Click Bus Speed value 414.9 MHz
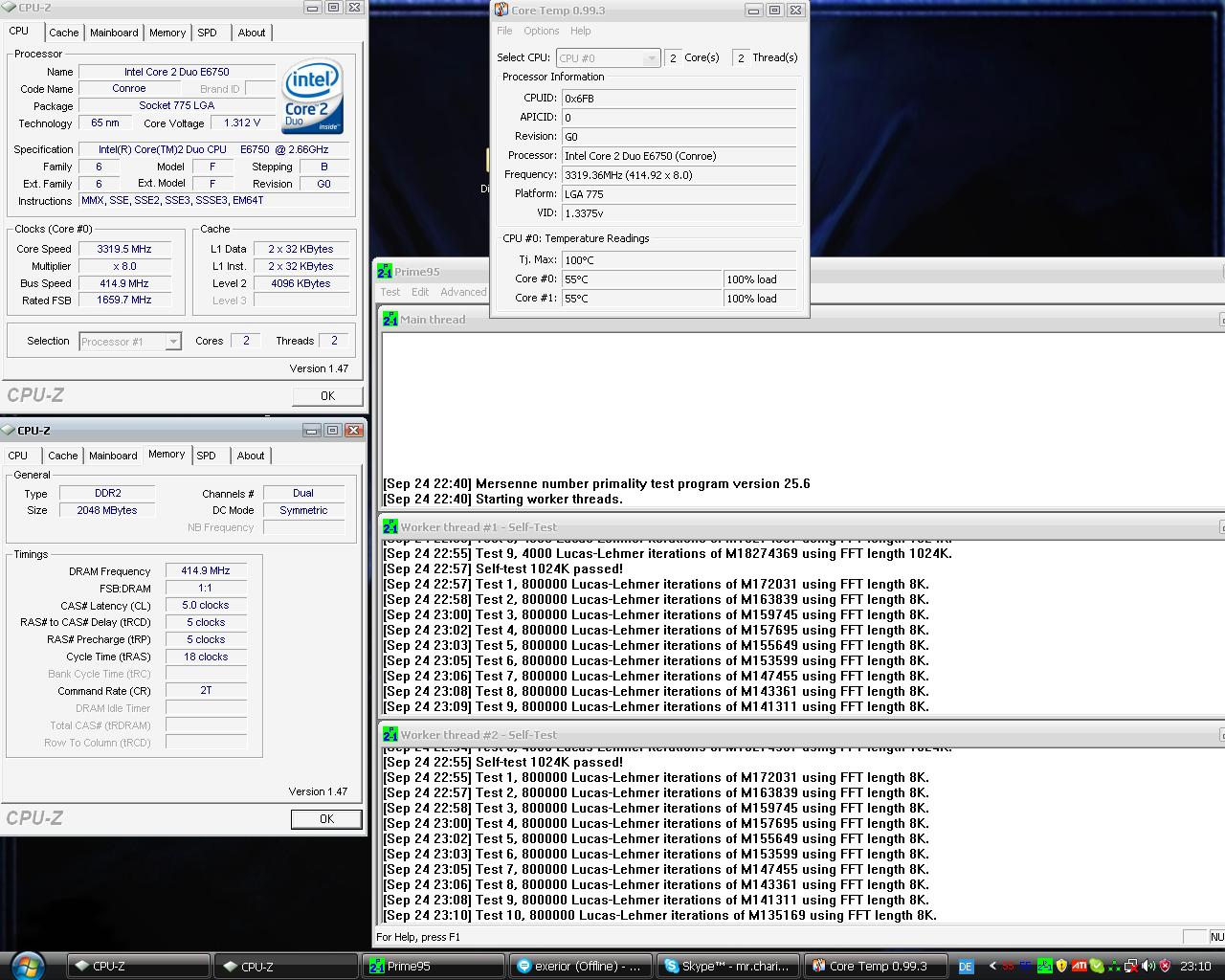Screen dimensions: 1225x980 [x=124, y=283]
